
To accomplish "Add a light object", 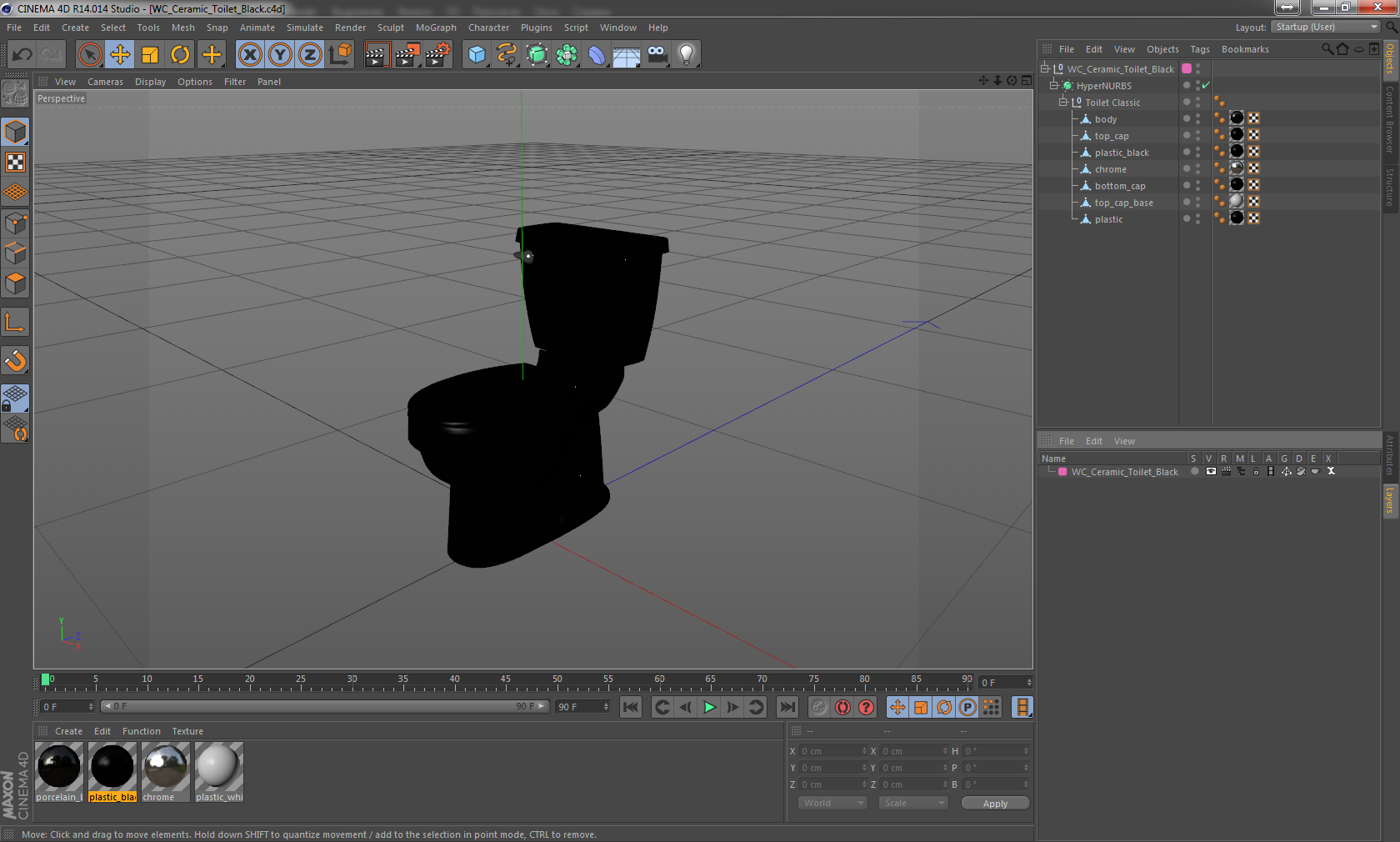I will [687, 55].
